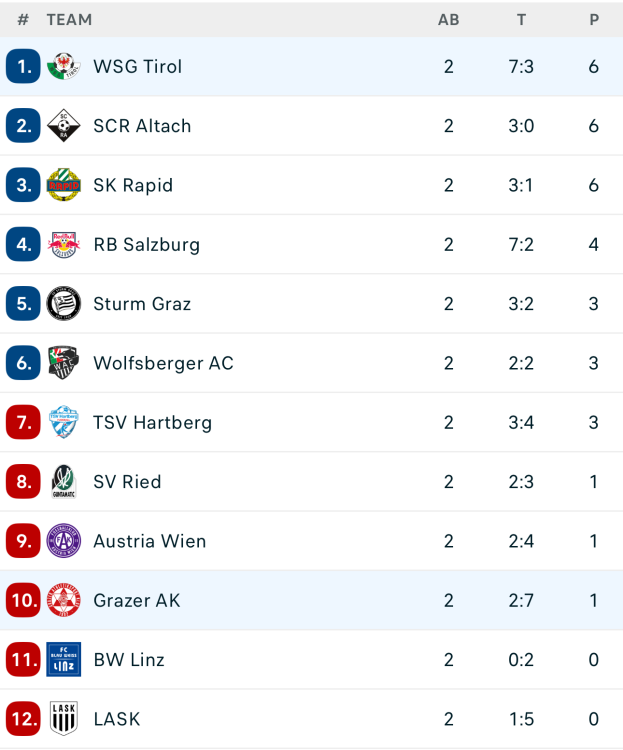Click the WSG Tirol club crest
The width and height of the screenshot is (623, 750).
click(x=63, y=67)
